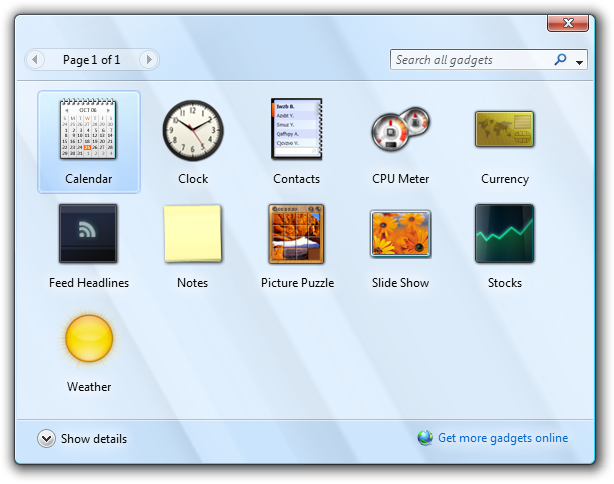Image resolution: width=614 pixels, height=484 pixels.
Task: Pick the Currency gadget icon
Action: (504, 130)
